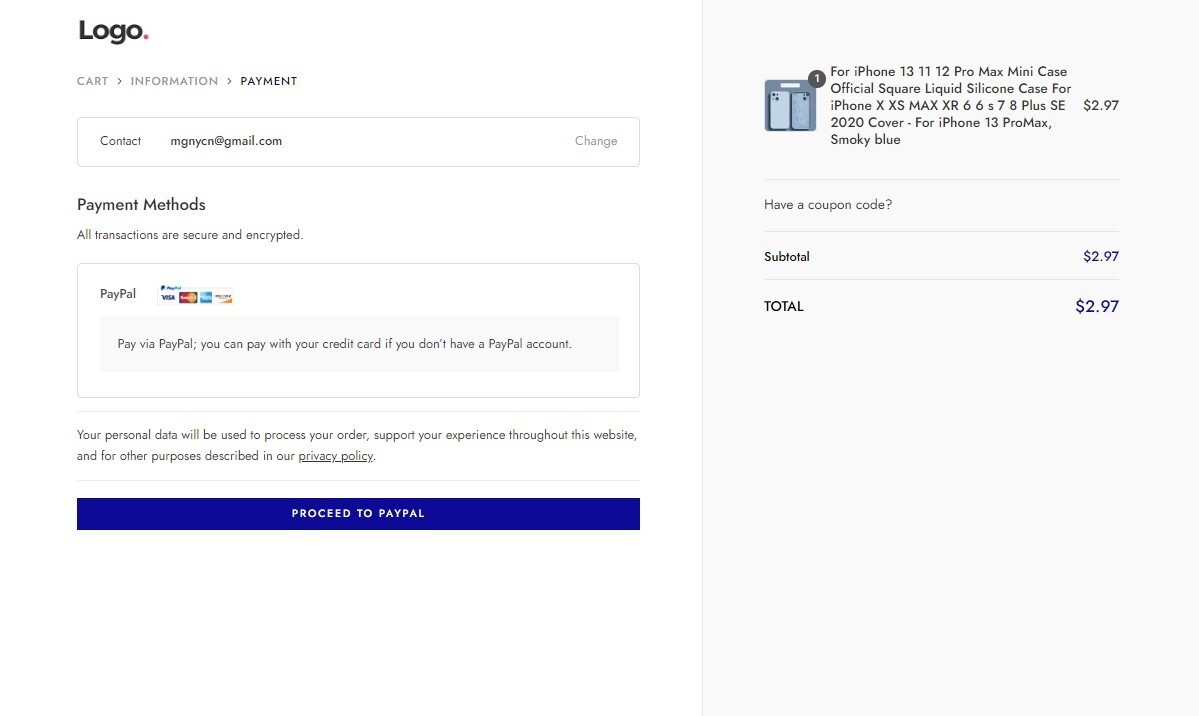Click the Payment Methods heading
This screenshot has width=1199, height=716.
pos(141,204)
